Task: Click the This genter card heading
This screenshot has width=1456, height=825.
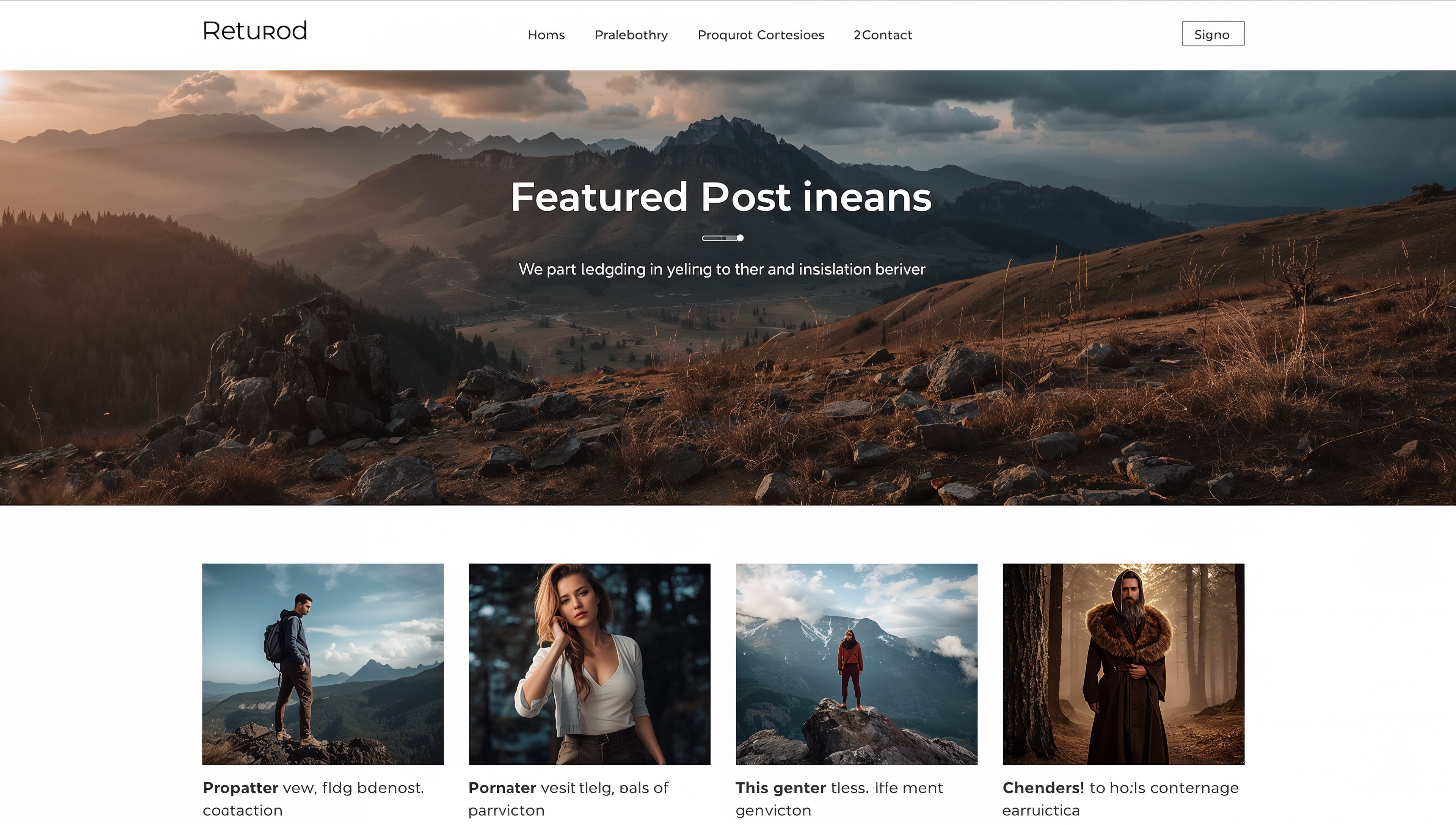Action: pyautogui.click(x=781, y=787)
